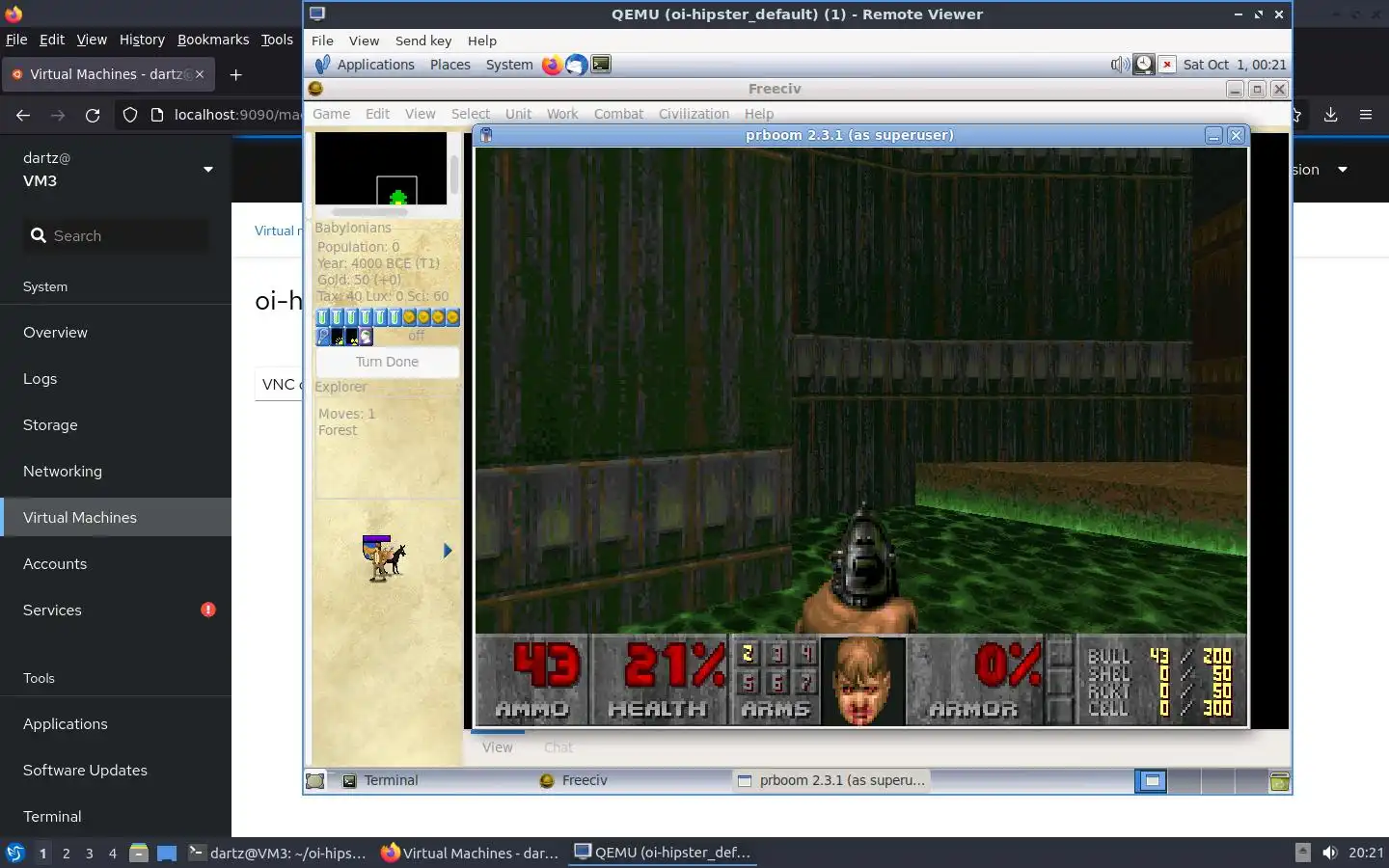Click the Services error alert badge
The image size is (1389, 868).
tap(207, 610)
